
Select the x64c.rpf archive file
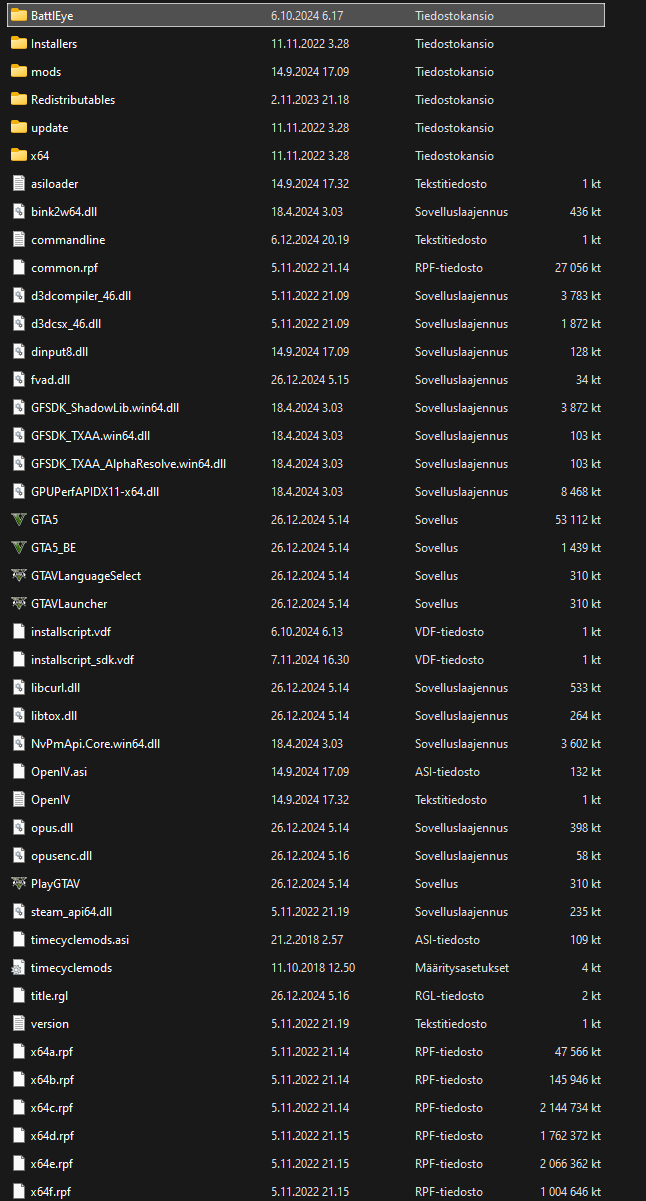[52, 1108]
